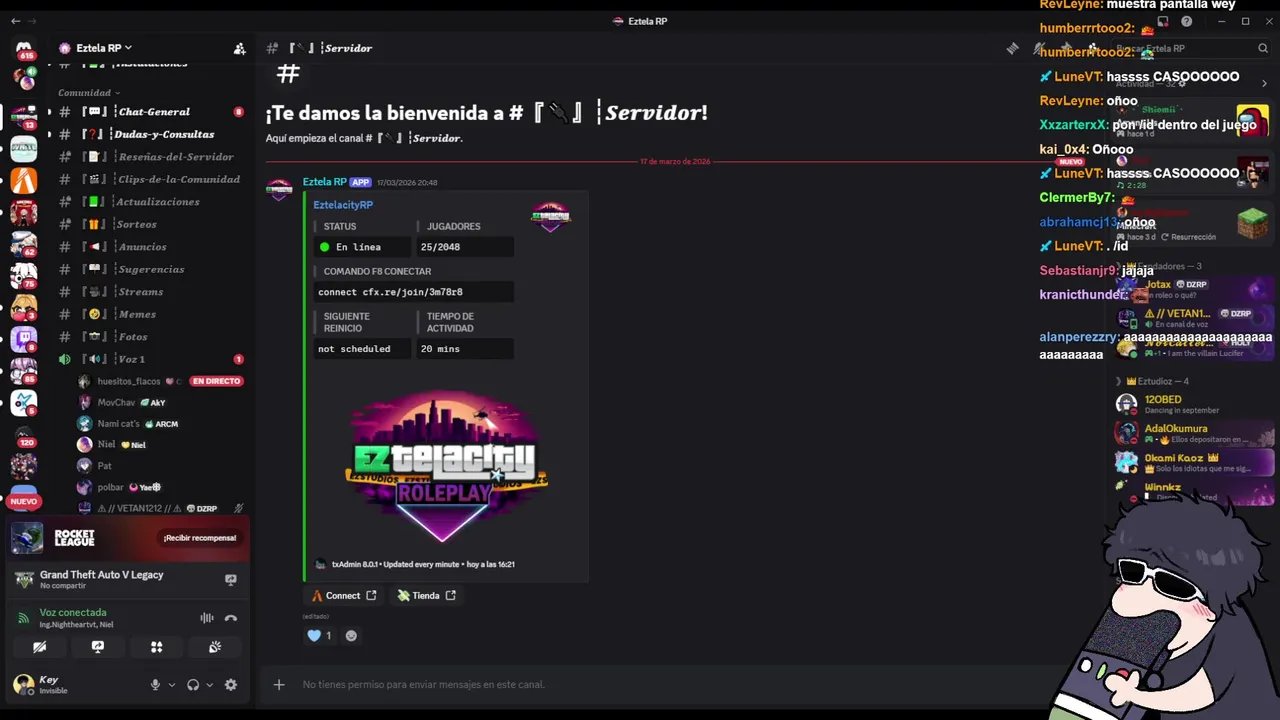Click the EN DIRECTO live badge
Screen dimensions: 1280x720
pos(216,381)
